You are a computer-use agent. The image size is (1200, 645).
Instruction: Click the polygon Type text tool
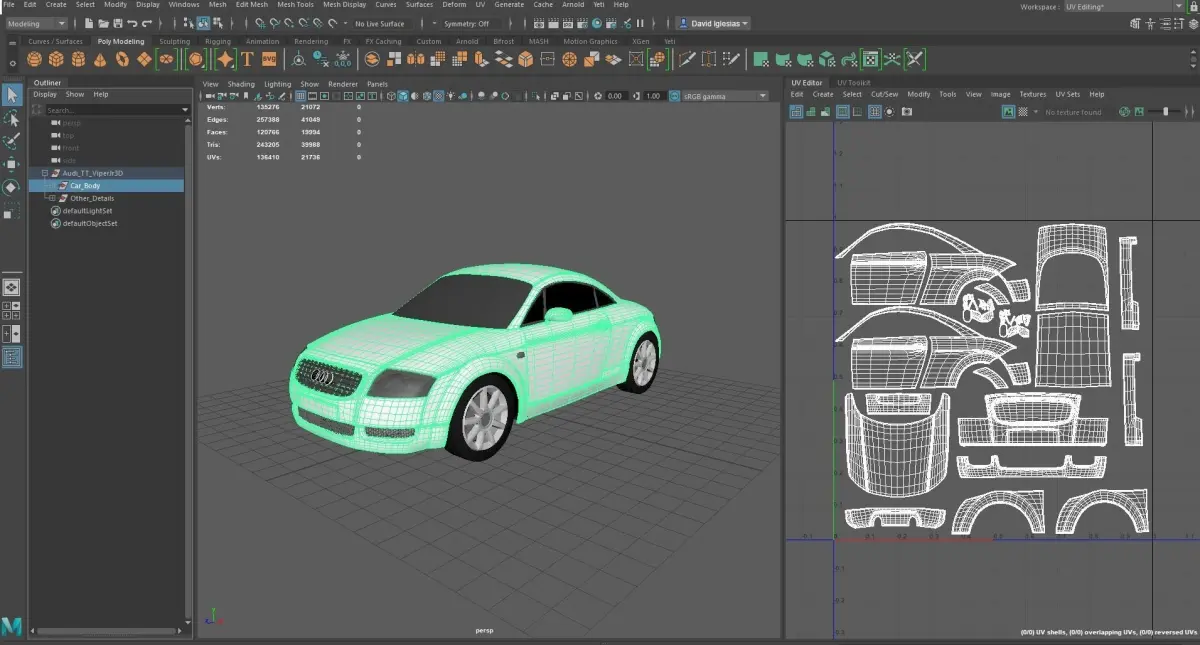pos(248,60)
